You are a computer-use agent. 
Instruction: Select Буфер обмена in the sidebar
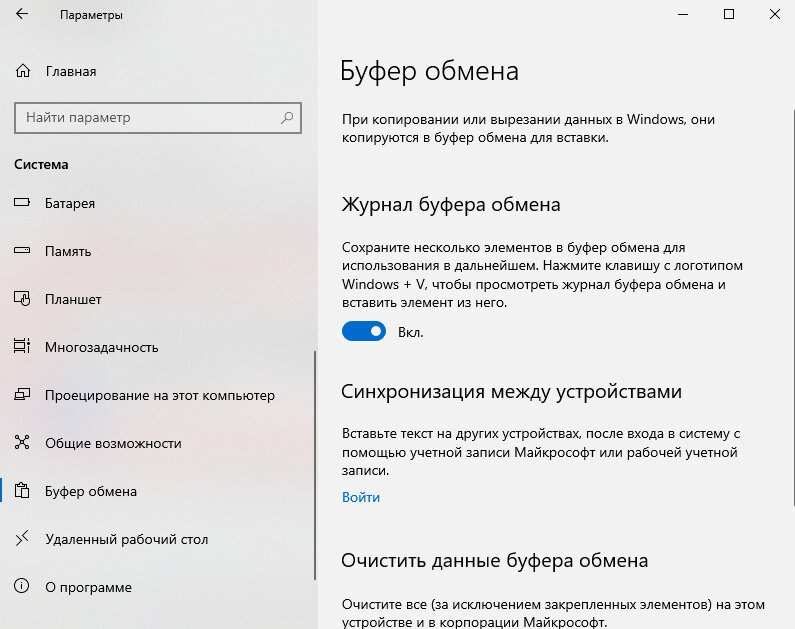pyautogui.click(x=91, y=491)
